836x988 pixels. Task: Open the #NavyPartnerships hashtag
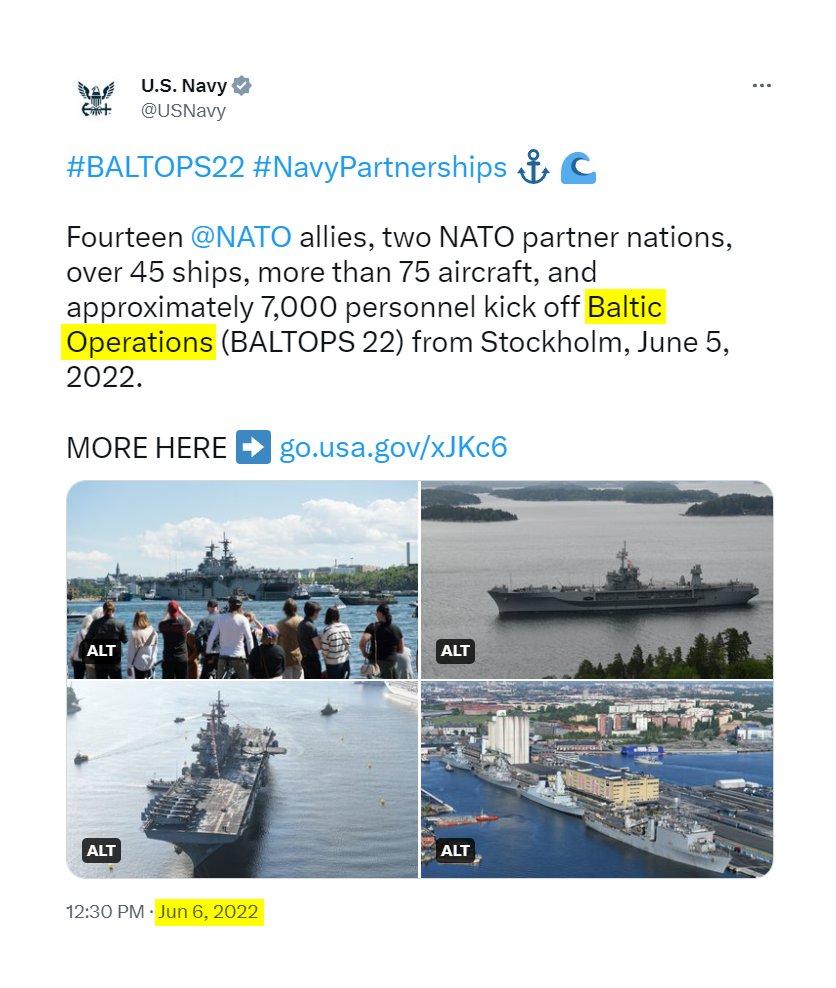pyautogui.click(x=380, y=167)
